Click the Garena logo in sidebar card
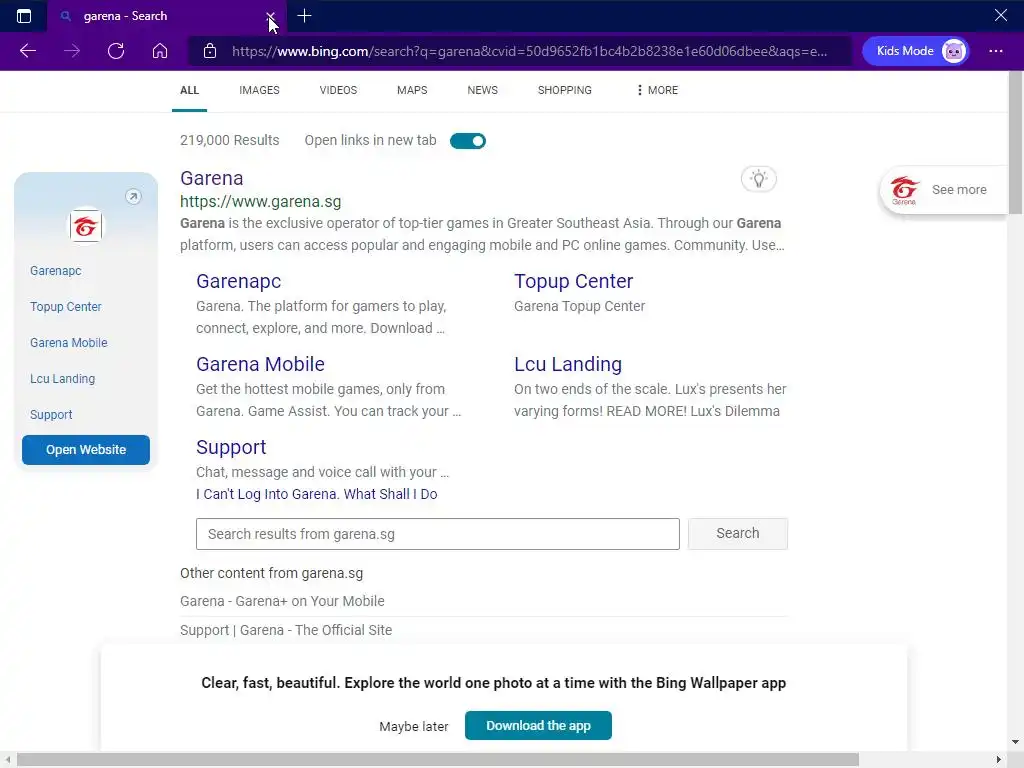 [x=86, y=226]
